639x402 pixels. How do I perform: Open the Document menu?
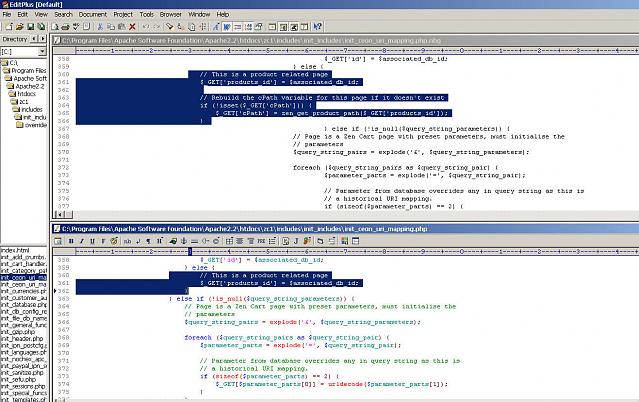[x=93, y=14]
